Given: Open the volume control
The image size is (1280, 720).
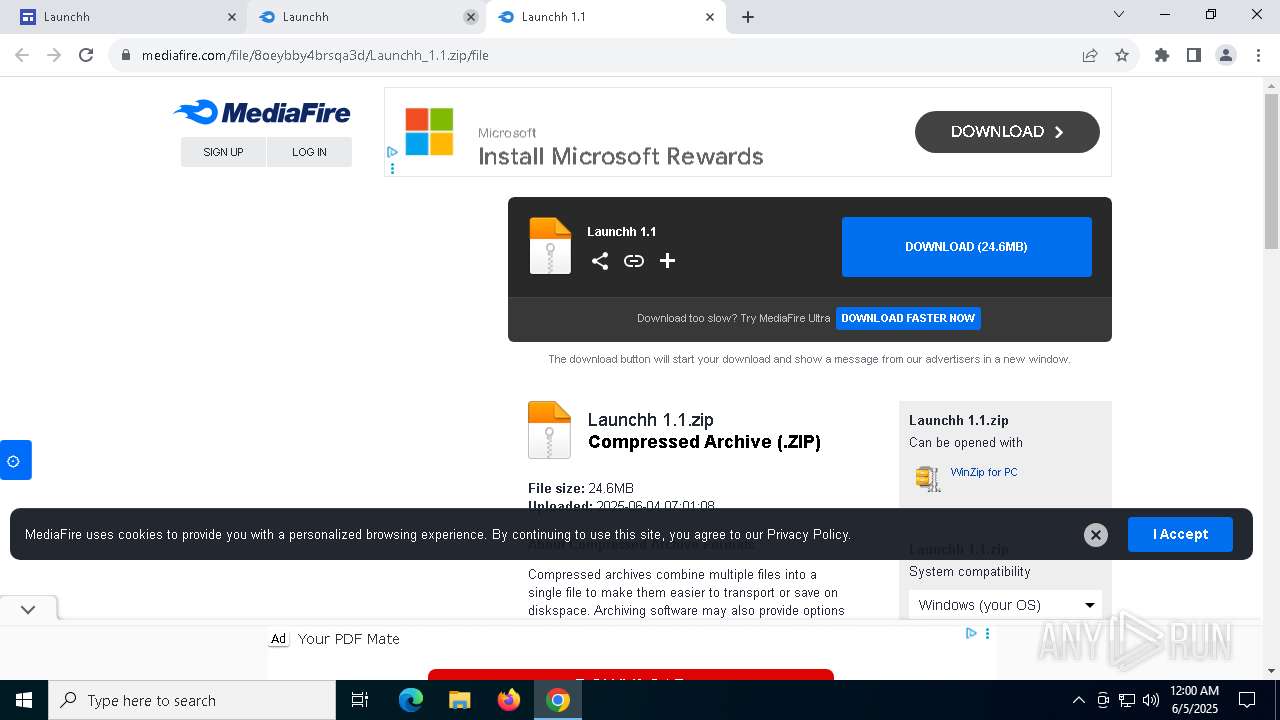Looking at the screenshot, I should coord(1151,701).
